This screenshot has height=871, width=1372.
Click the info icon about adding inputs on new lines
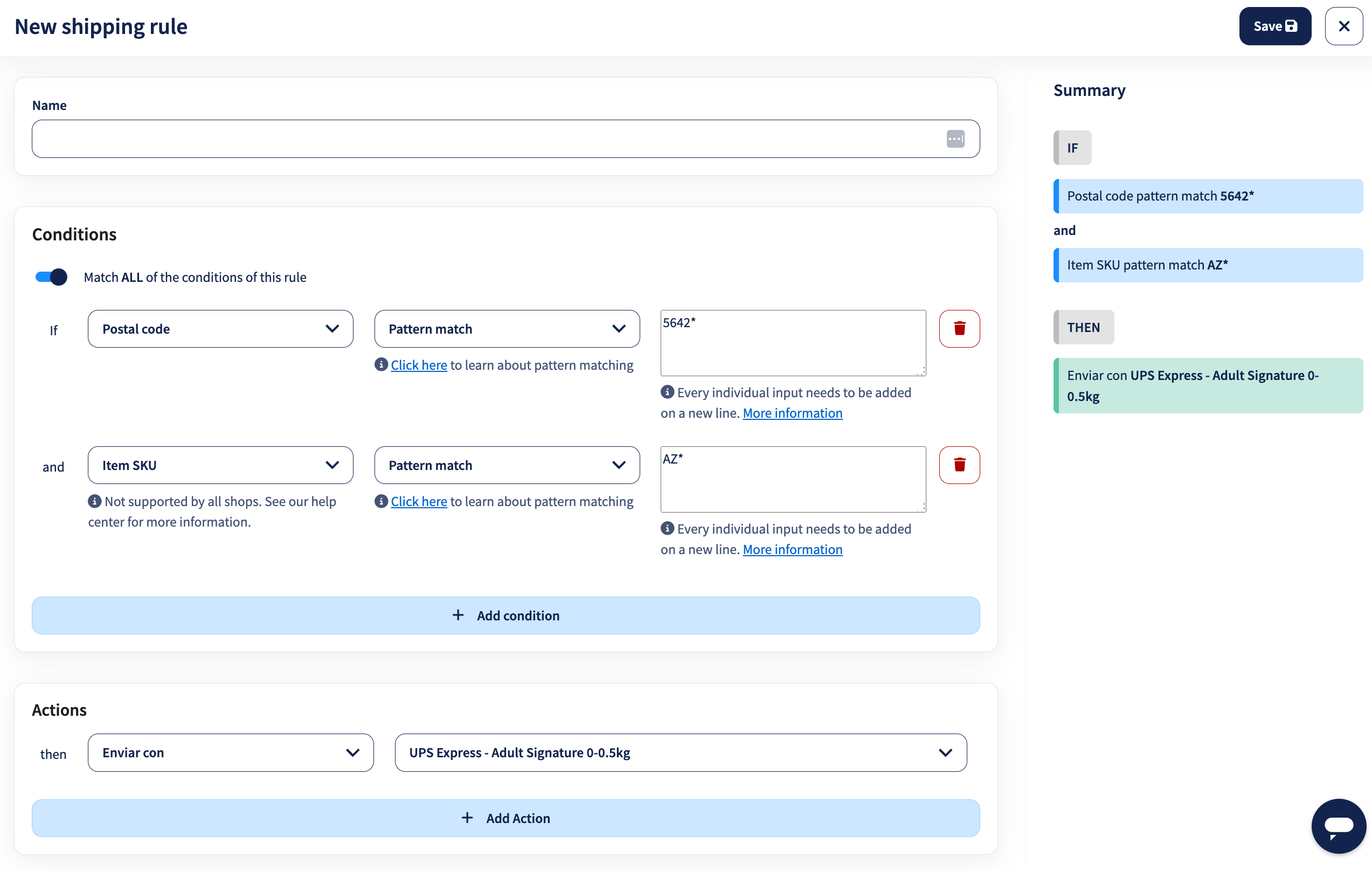point(667,392)
